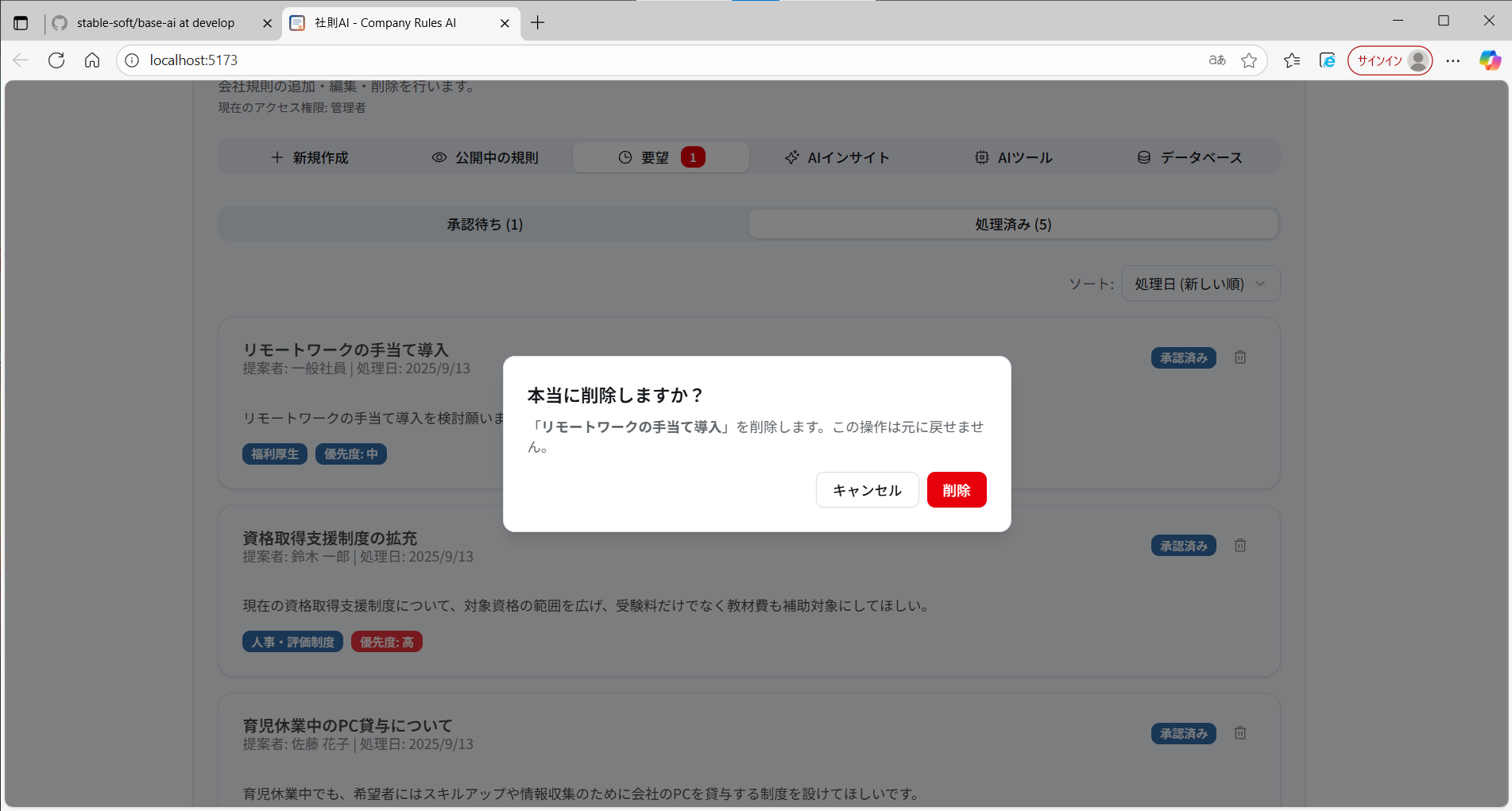1512x811 pixels.
Task: Click trash icon for 資格取得支援制度の拡充
Action: [1239, 546]
